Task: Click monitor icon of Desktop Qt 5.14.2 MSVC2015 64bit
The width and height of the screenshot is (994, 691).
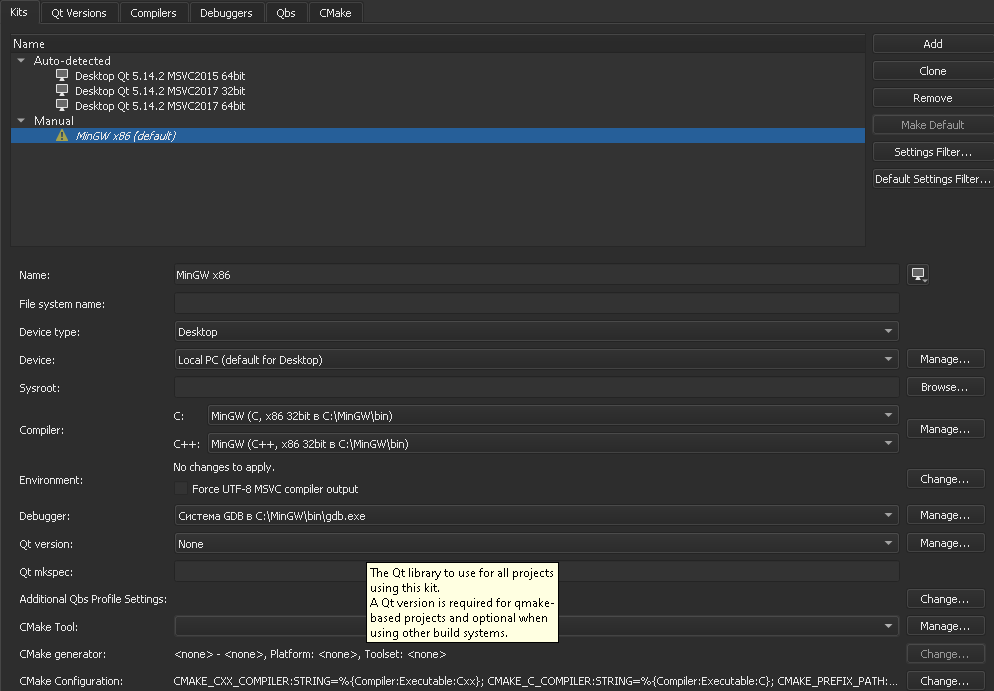Action: (62, 75)
